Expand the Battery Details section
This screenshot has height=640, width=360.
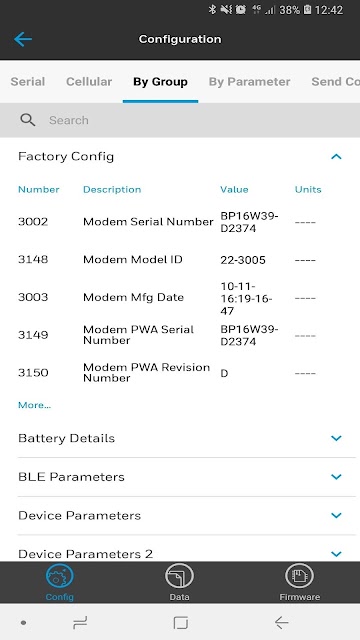click(x=336, y=438)
